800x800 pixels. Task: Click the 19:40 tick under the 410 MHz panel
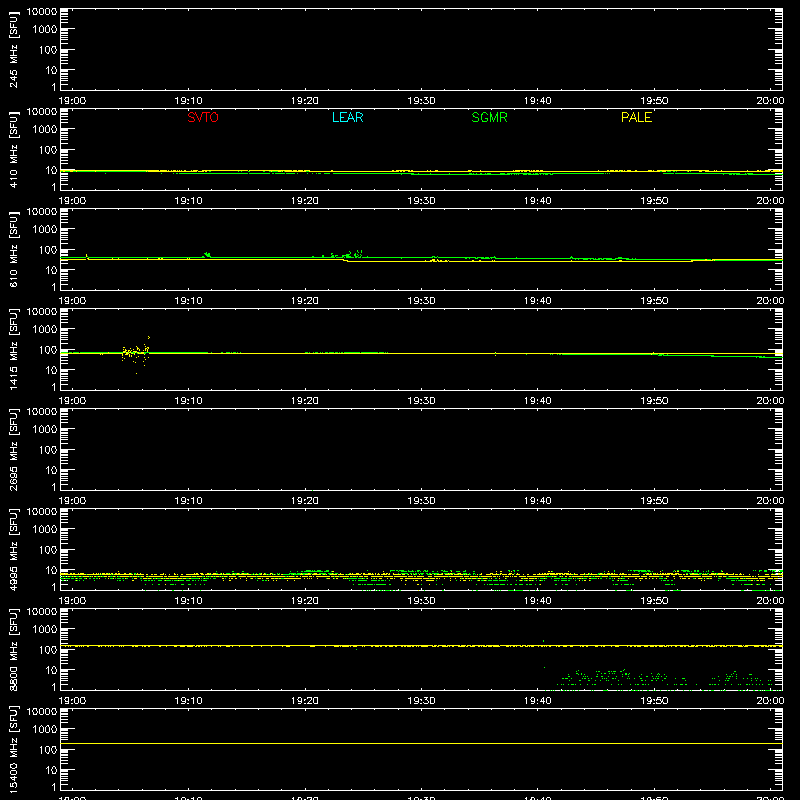[x=538, y=201]
